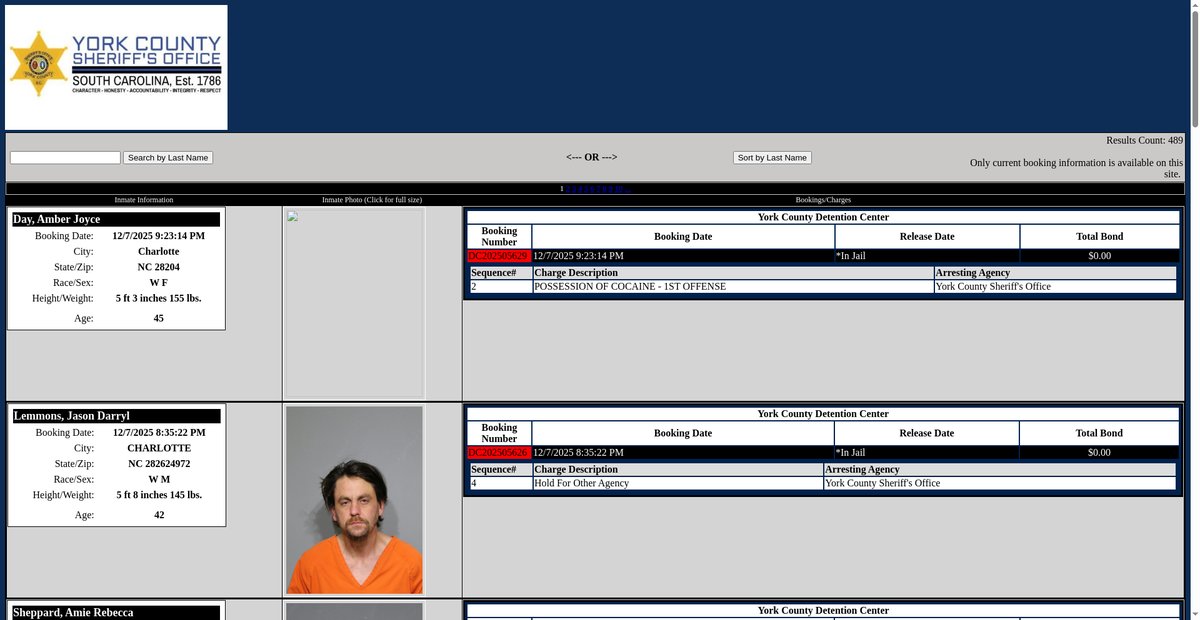Click Inmate Photo (Click for full size) header
Viewport: 1200px width, 620px height.
coord(372,200)
